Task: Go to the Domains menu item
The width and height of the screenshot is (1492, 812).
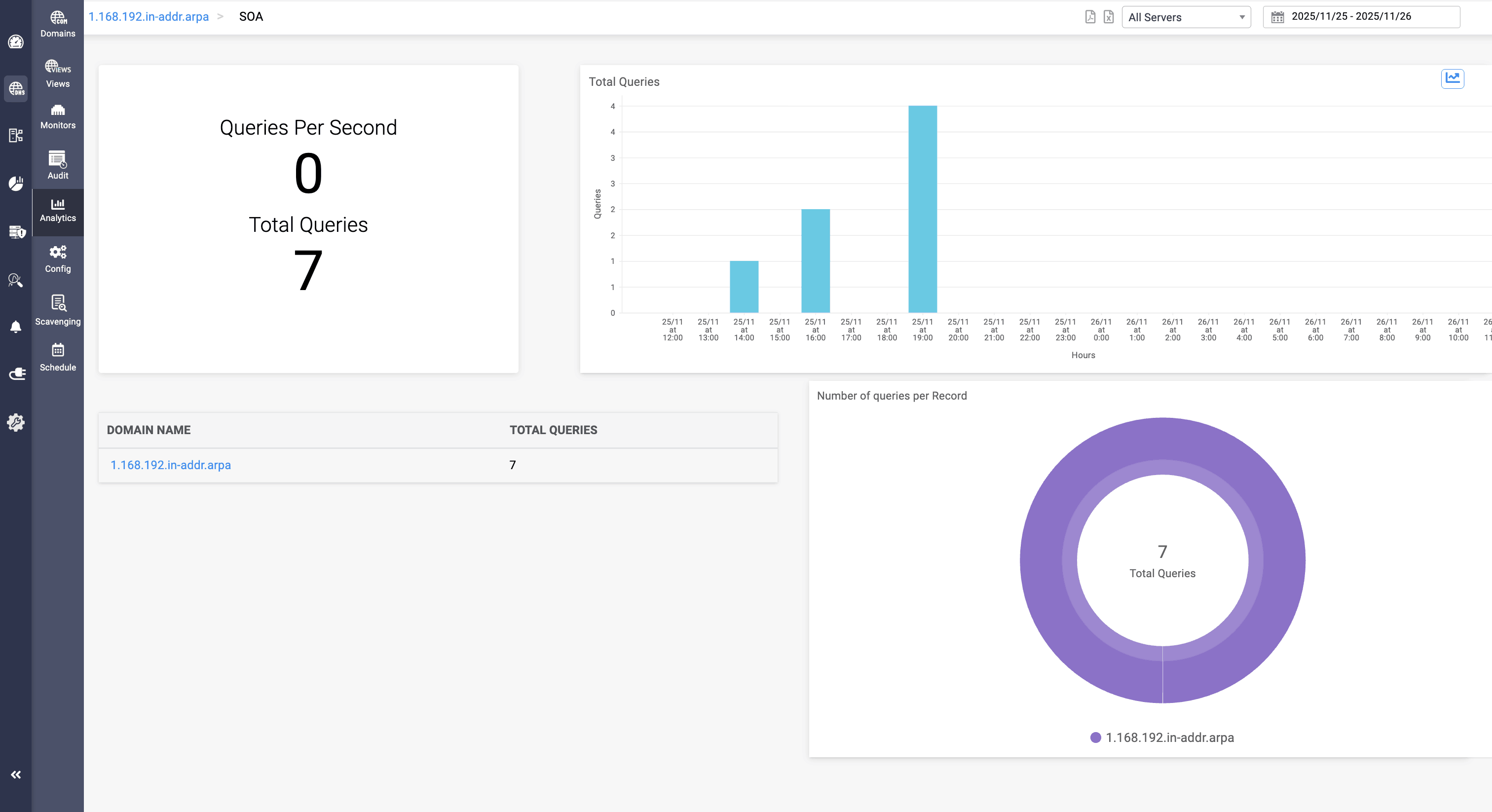Action: 58,24
